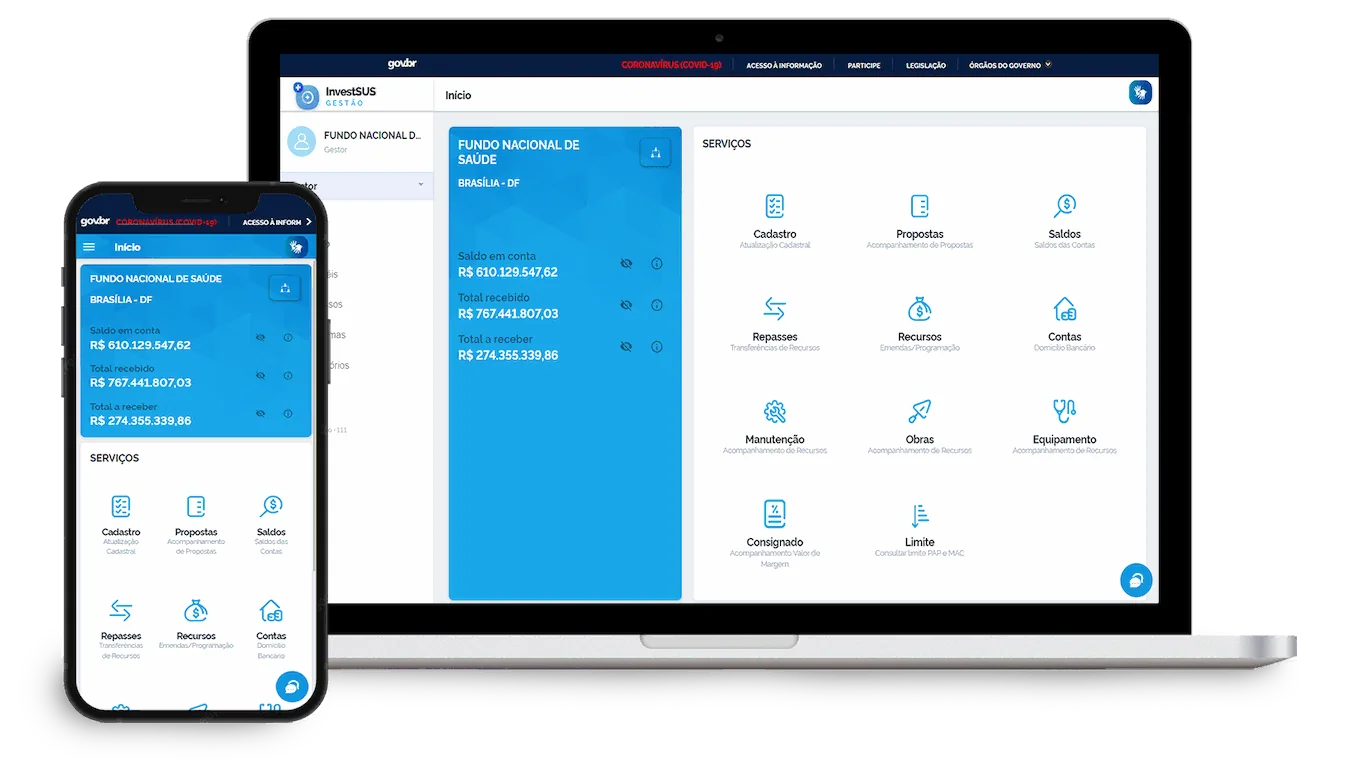Toggle Total a receber visibility on laptop
The image size is (1360, 764).
(626, 347)
